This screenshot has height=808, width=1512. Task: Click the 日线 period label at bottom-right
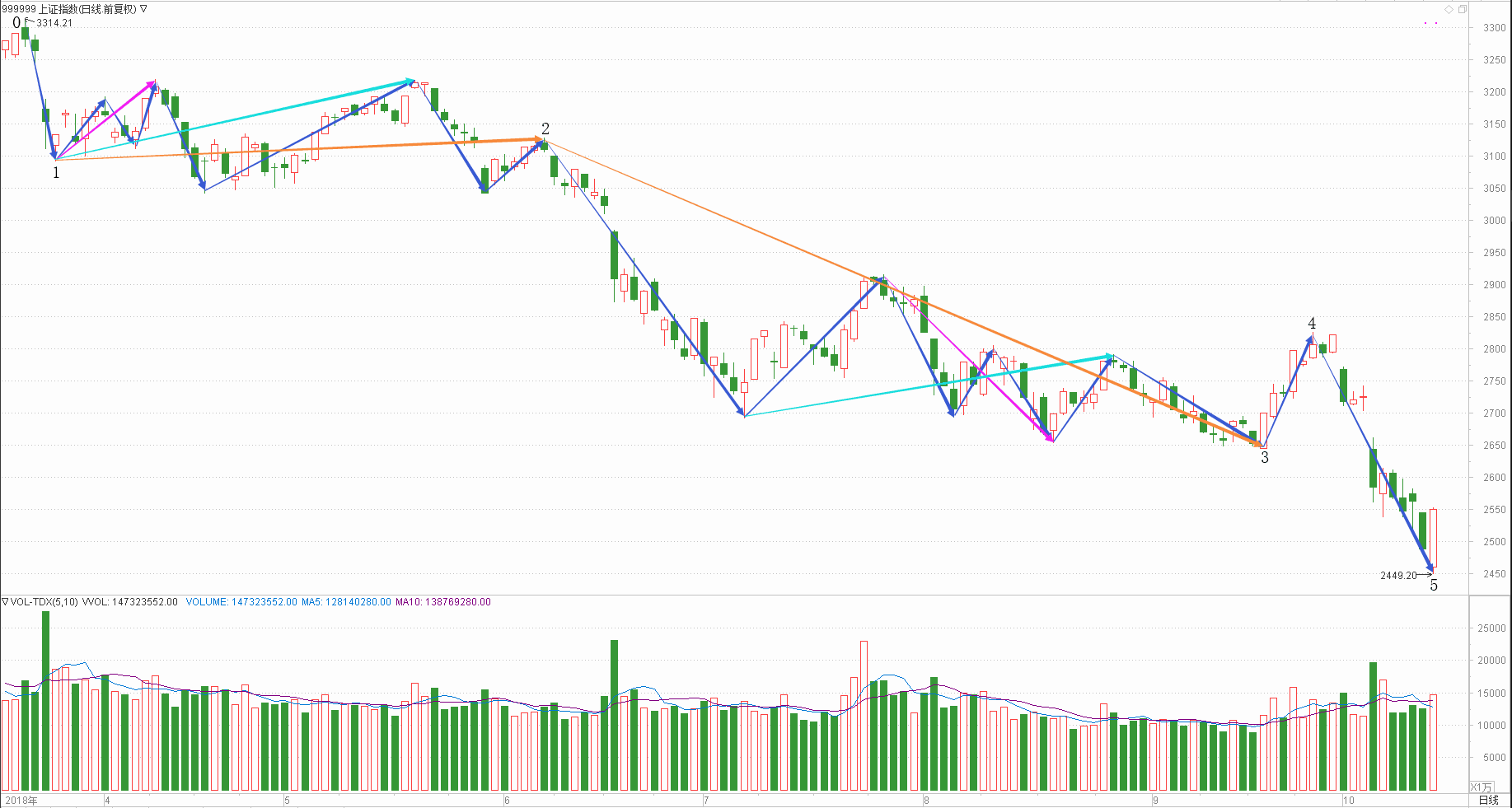pyautogui.click(x=1488, y=800)
